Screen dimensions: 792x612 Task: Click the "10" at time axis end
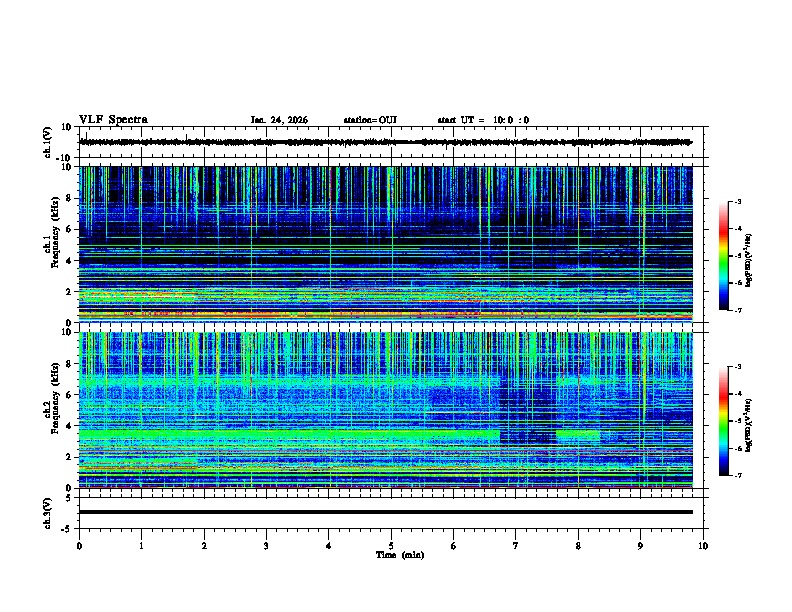(703, 546)
